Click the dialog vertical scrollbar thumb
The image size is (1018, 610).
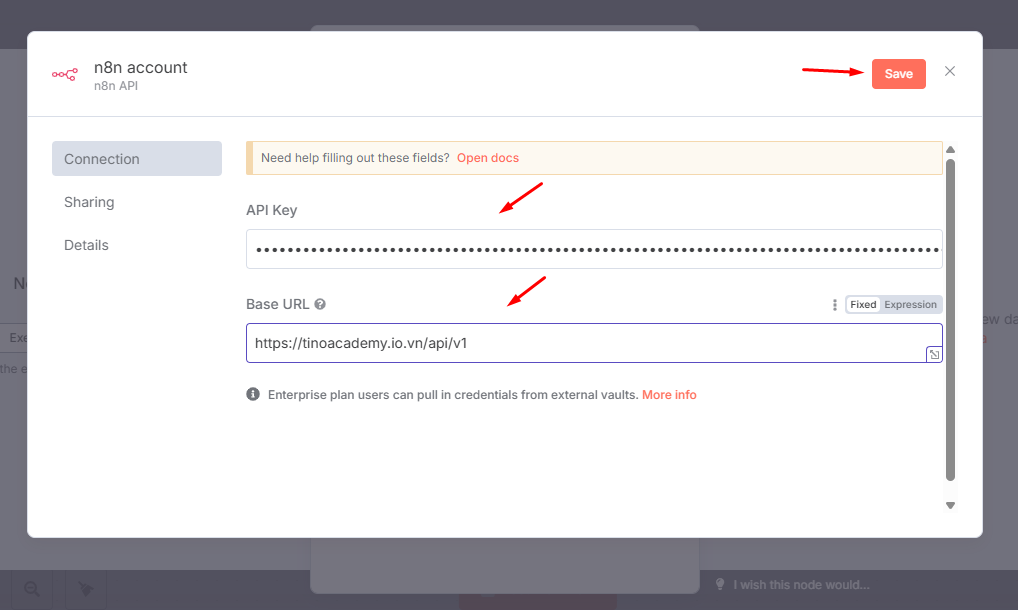950,320
